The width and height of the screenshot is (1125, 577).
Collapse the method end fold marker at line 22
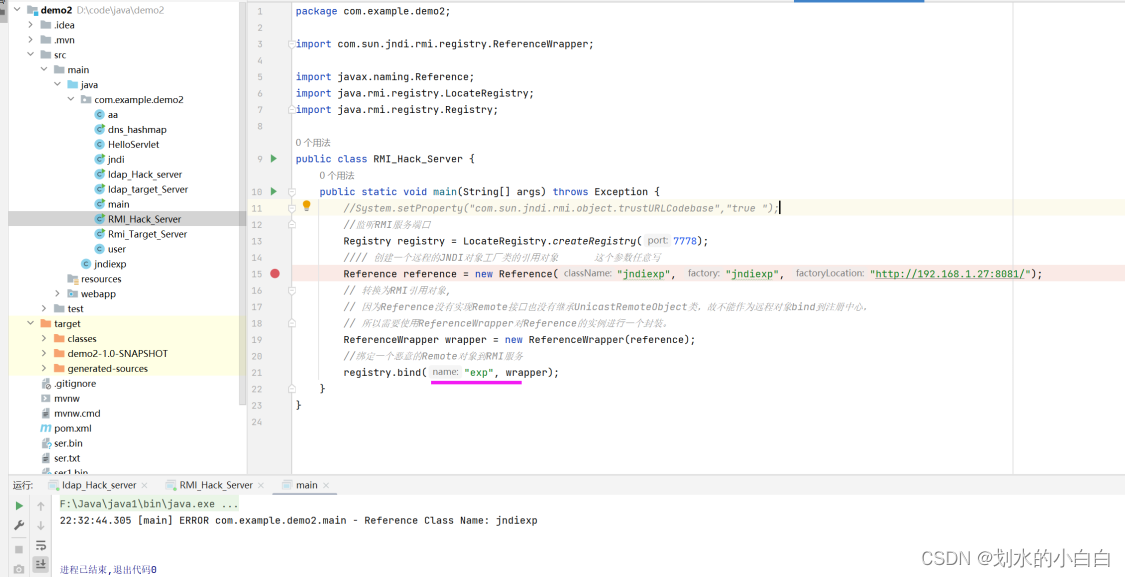(292, 389)
